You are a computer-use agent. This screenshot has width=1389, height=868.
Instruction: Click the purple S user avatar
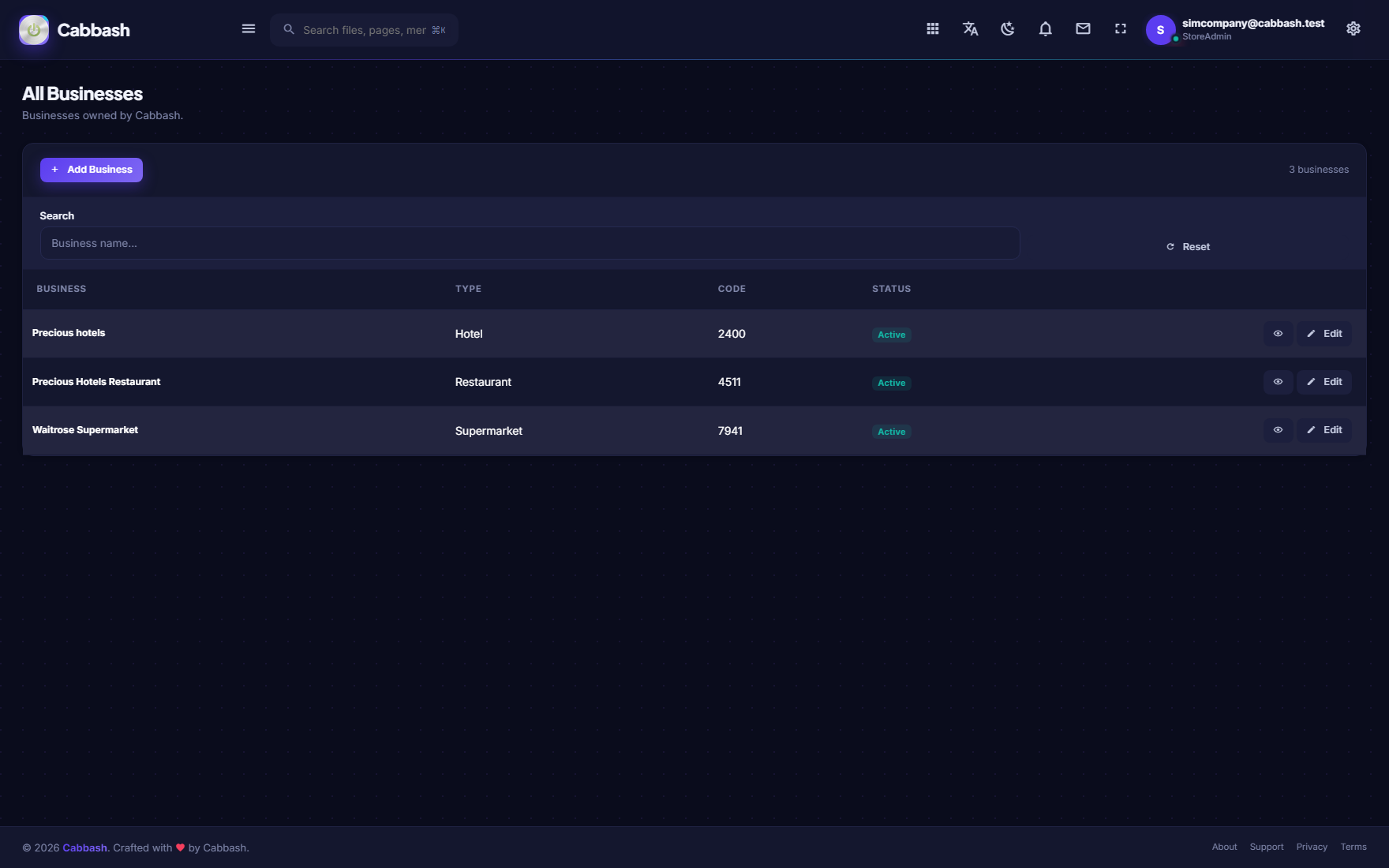(1160, 30)
